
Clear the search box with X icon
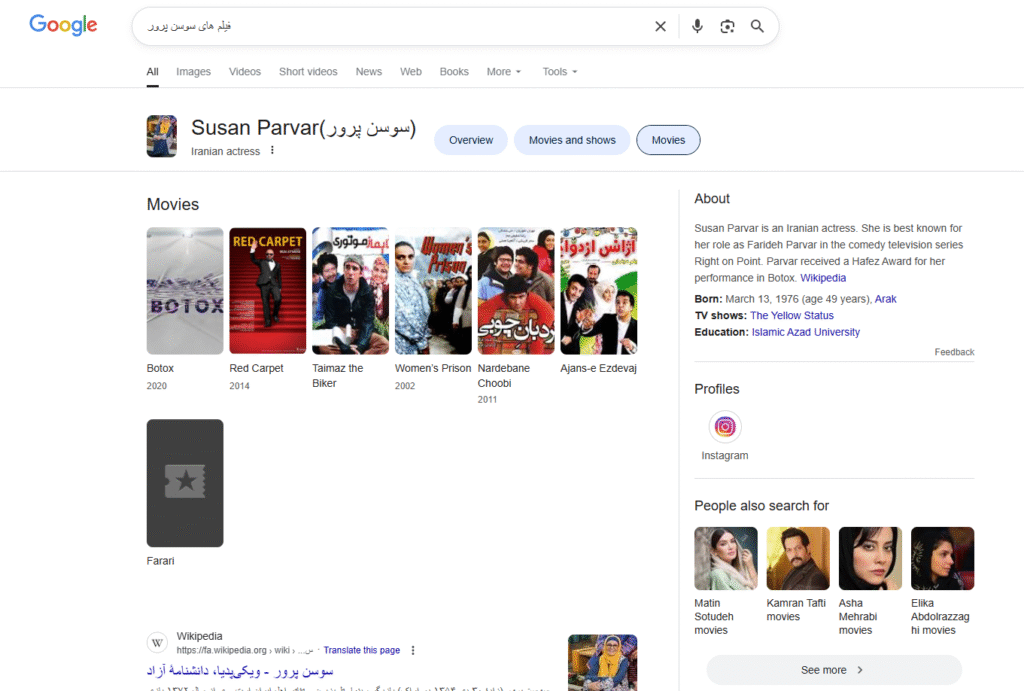click(660, 27)
